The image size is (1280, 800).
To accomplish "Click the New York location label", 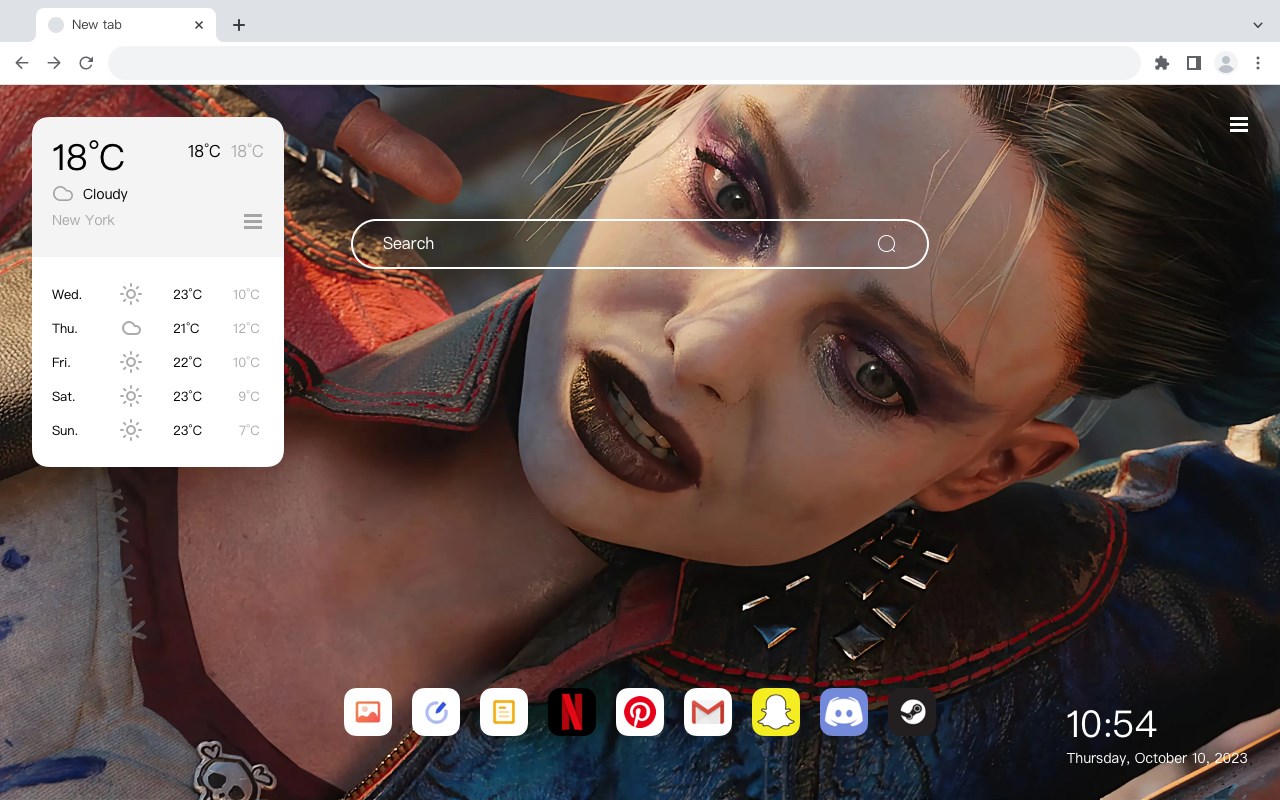I will pyautogui.click(x=83, y=220).
